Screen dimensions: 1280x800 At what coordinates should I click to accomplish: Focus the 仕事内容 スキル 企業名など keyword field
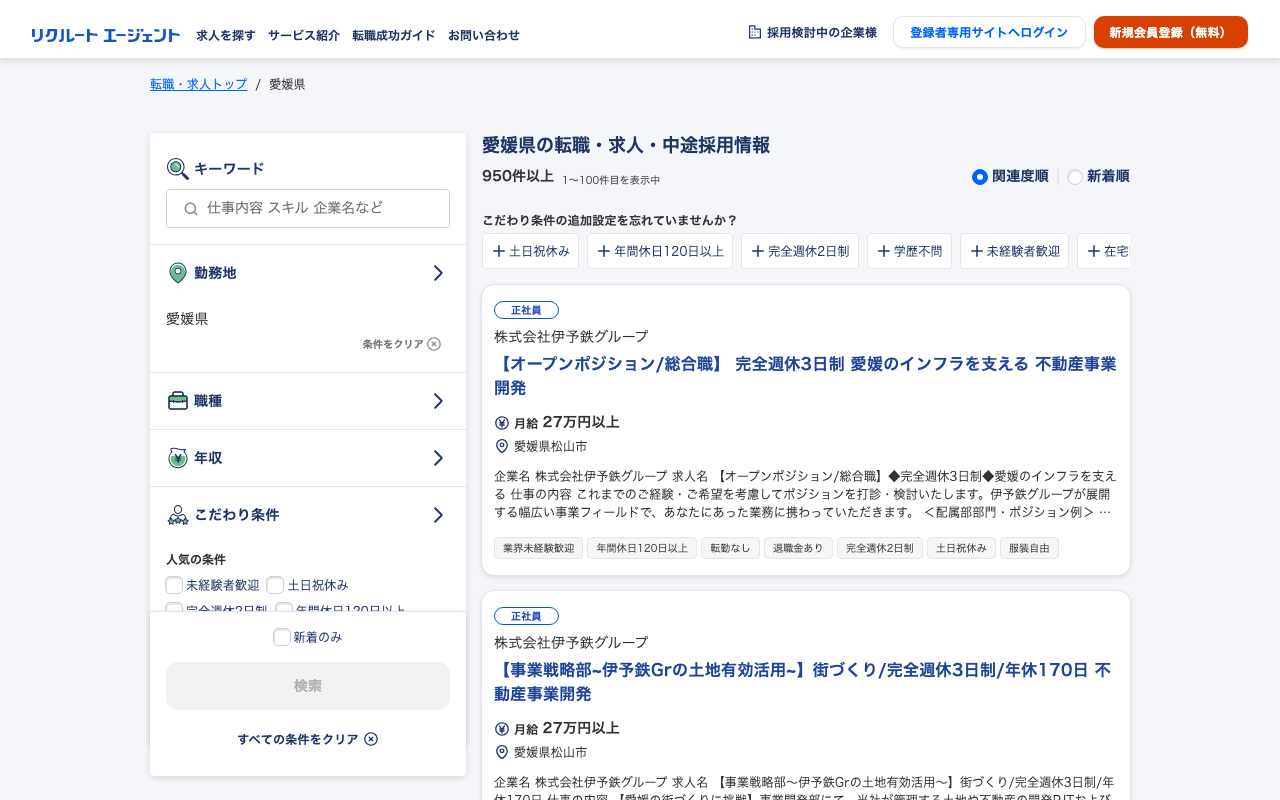coord(308,209)
